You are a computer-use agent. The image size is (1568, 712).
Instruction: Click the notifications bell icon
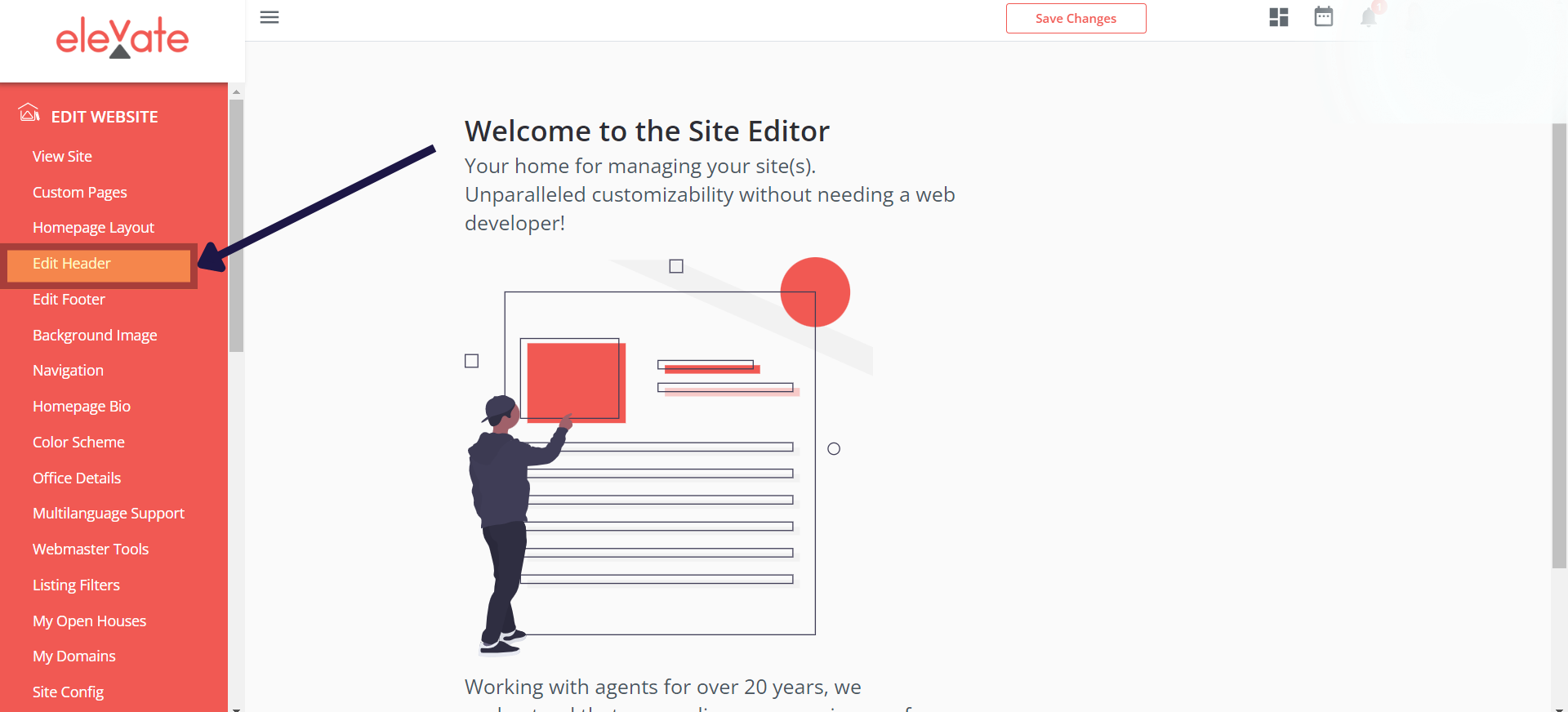(1369, 17)
